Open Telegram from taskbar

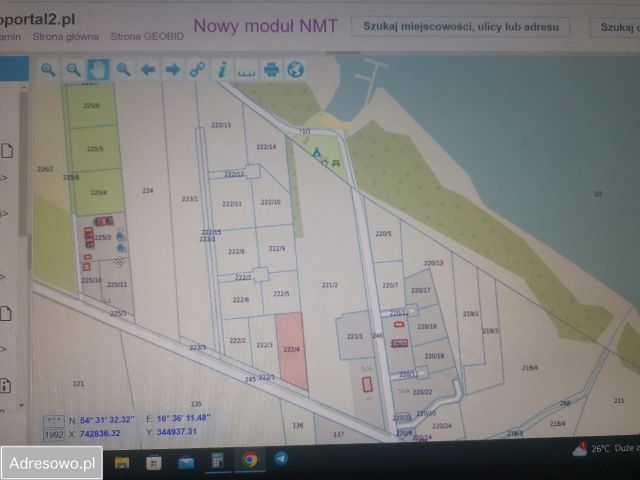(281, 459)
